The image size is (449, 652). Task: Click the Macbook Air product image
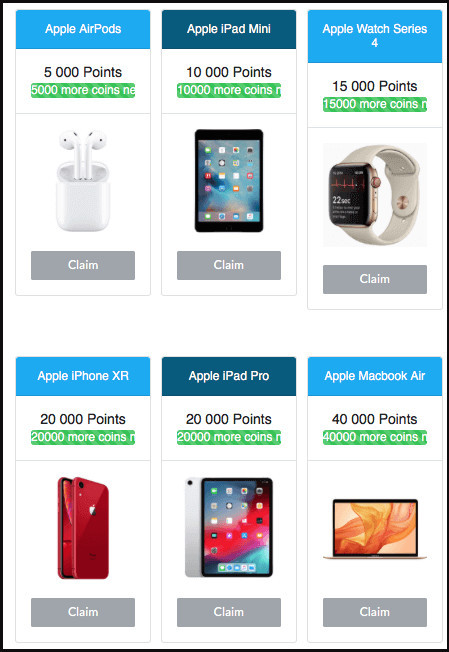375,529
